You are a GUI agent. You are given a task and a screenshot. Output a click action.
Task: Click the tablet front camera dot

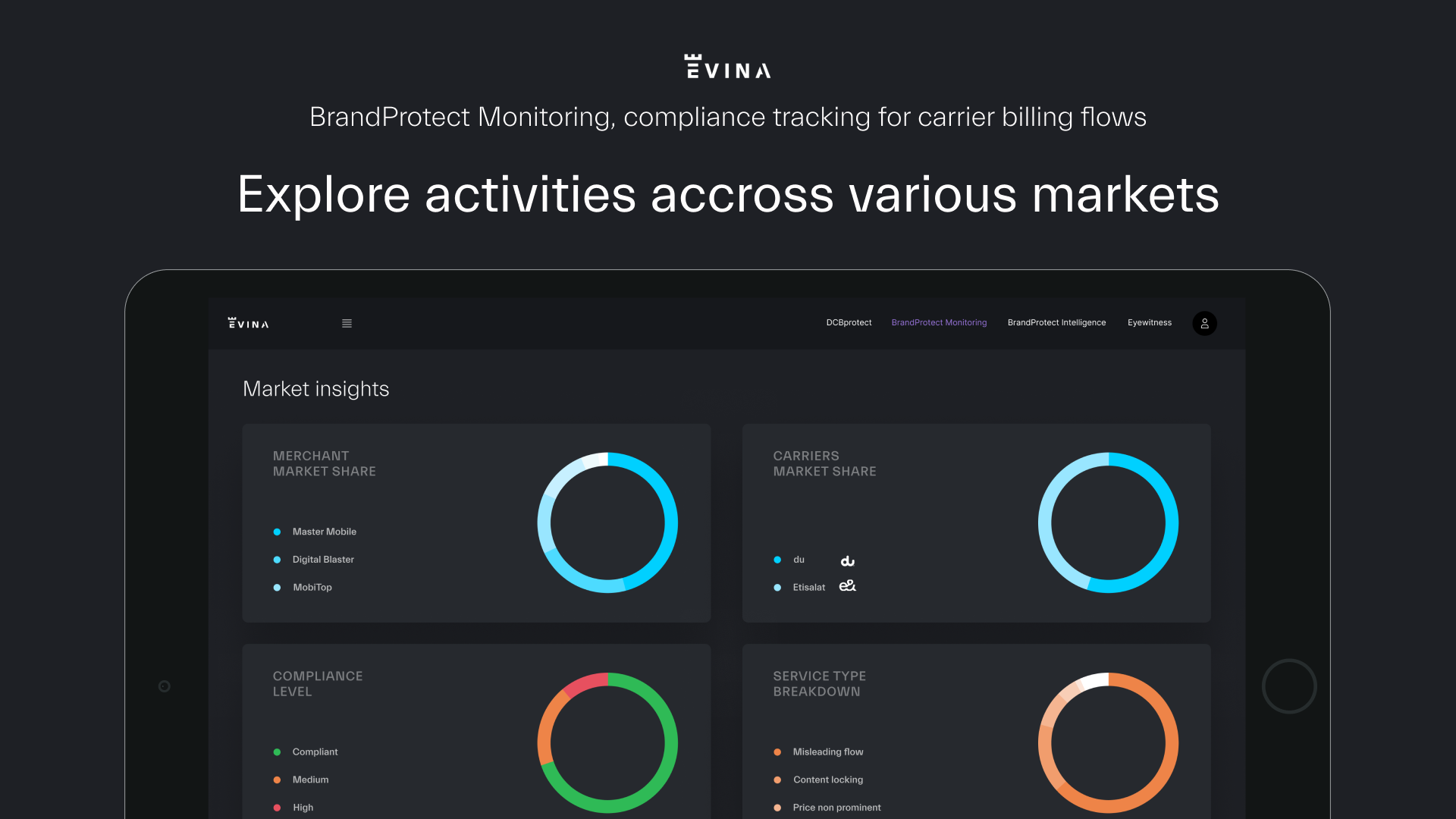tap(165, 686)
